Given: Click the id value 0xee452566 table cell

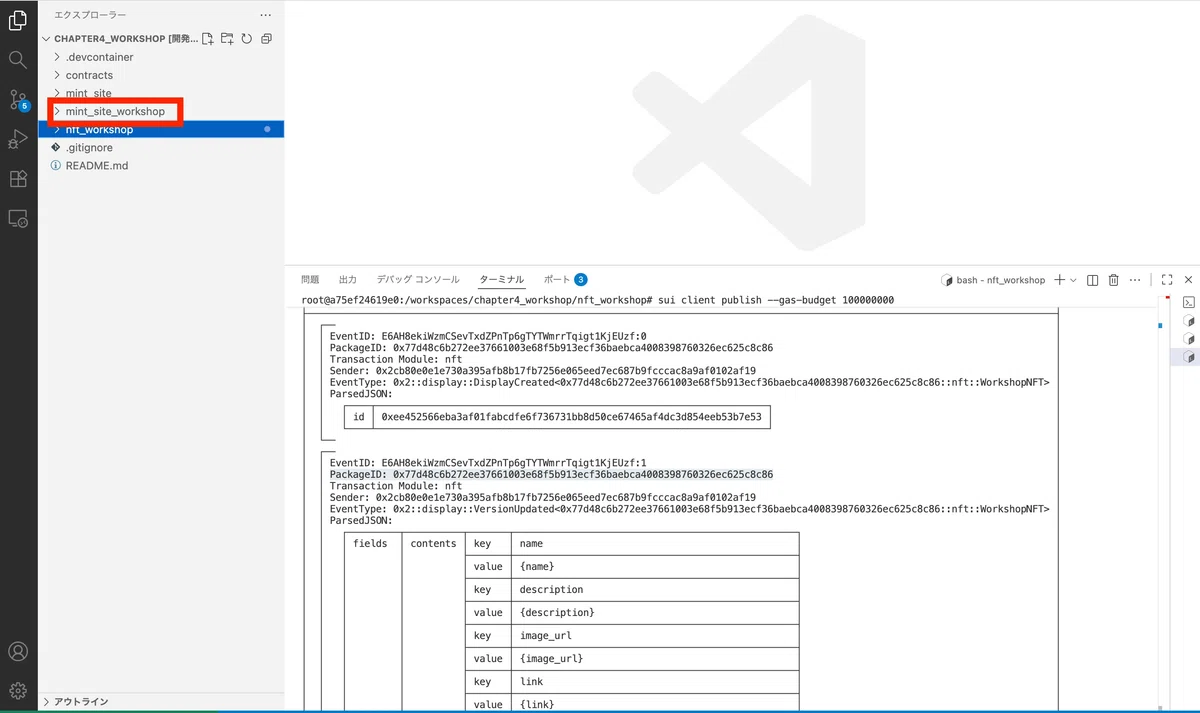Looking at the screenshot, I should pyautogui.click(x=571, y=416).
